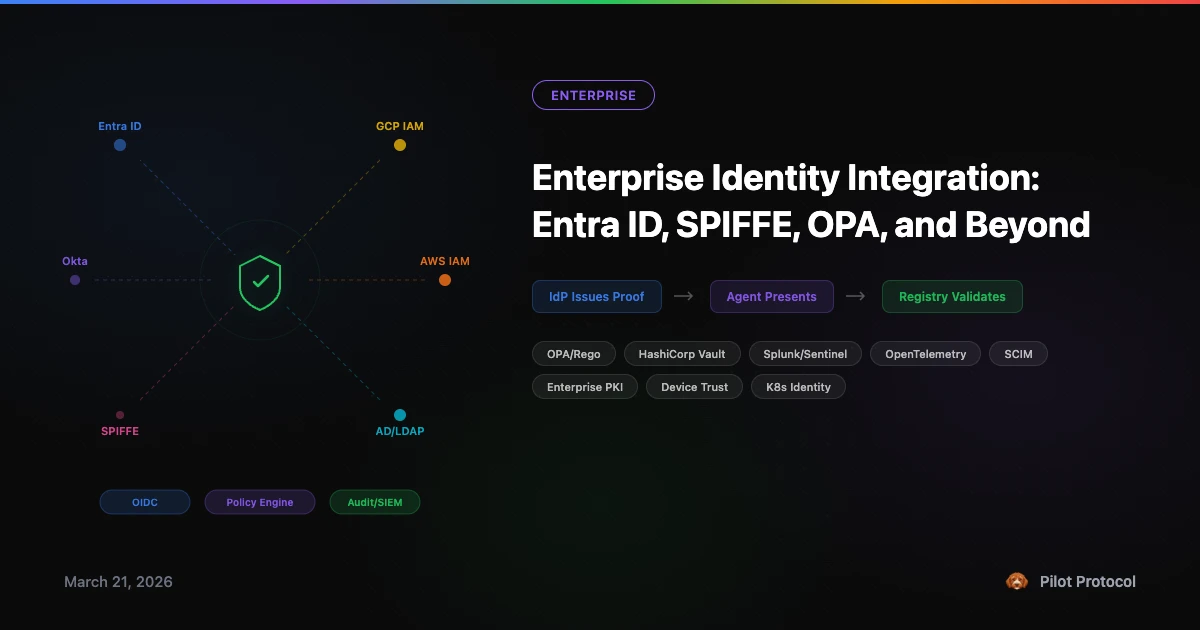Select the Registry Validates stage
Screen dimensions: 1200x630
click(x=952, y=296)
